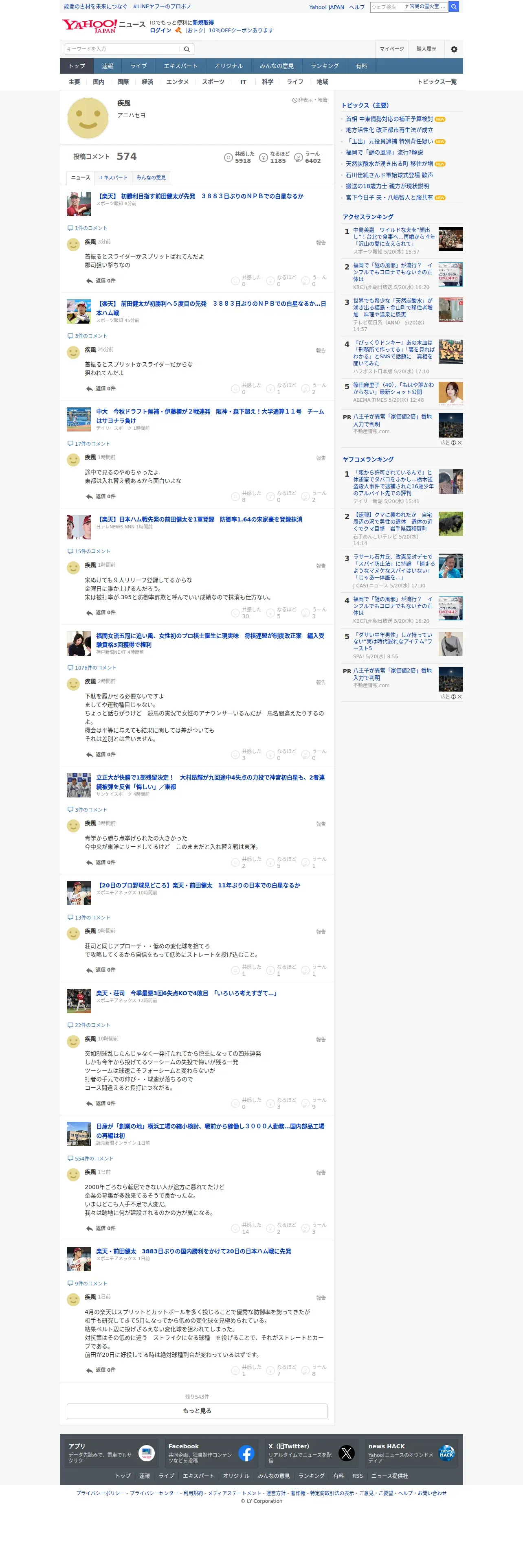
Task: Open 立正大が快勝で1部残留決定 article thumbnail
Action: pyautogui.click(x=79, y=785)
